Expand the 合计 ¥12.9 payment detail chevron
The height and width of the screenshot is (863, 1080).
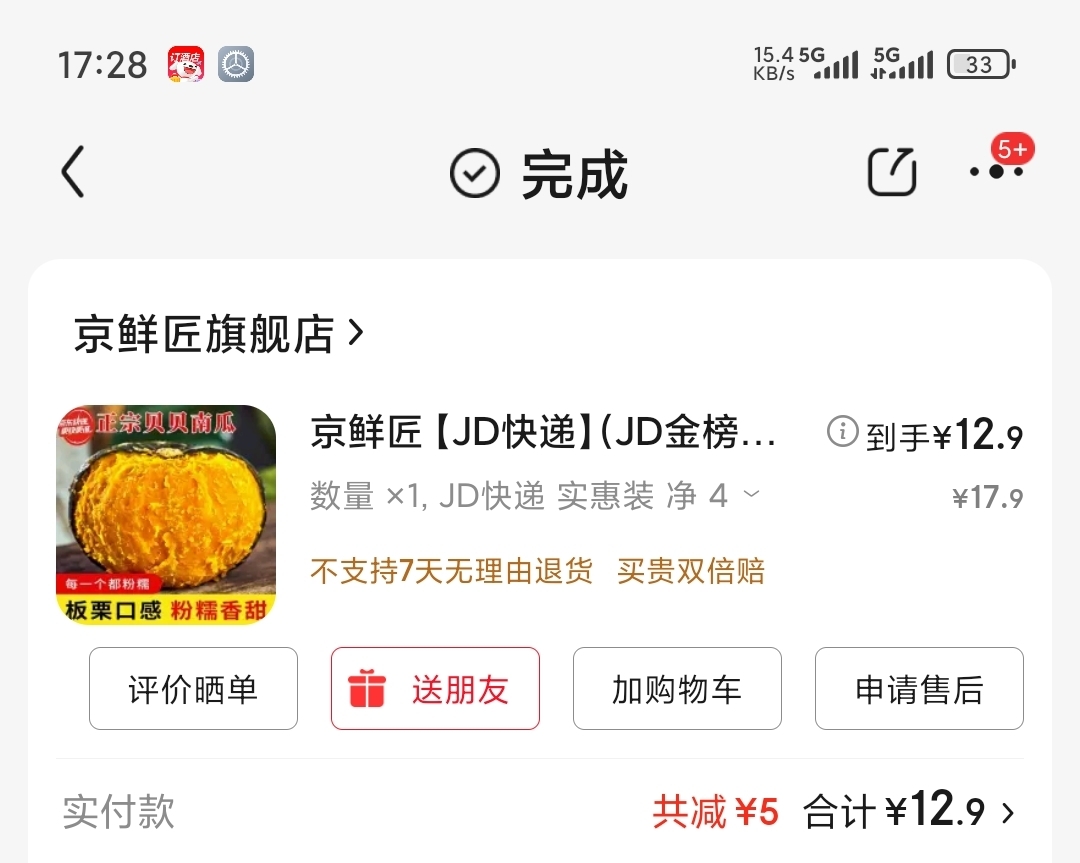[1008, 813]
